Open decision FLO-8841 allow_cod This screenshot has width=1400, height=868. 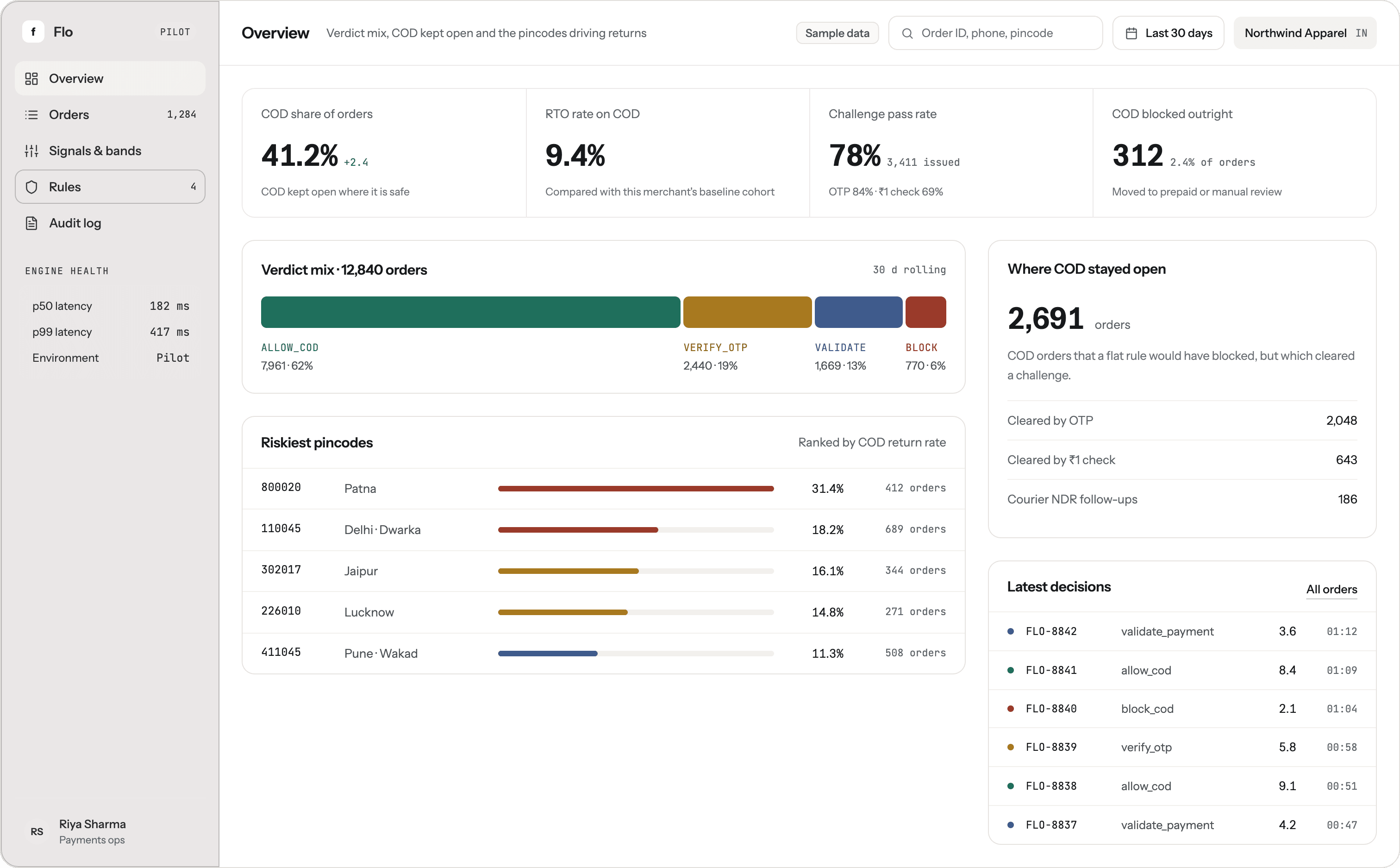pos(1182,670)
